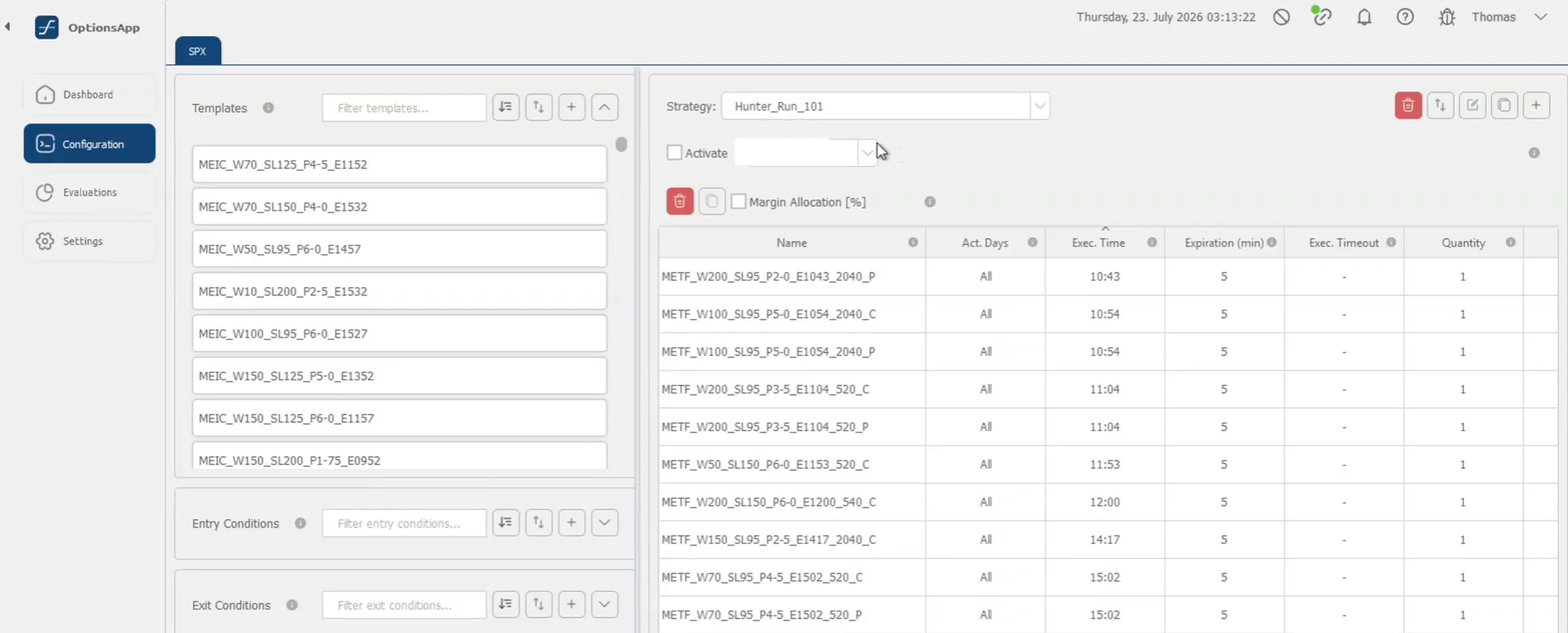Click the Expiration (min) column header
1568x633 pixels.
tap(1224, 243)
